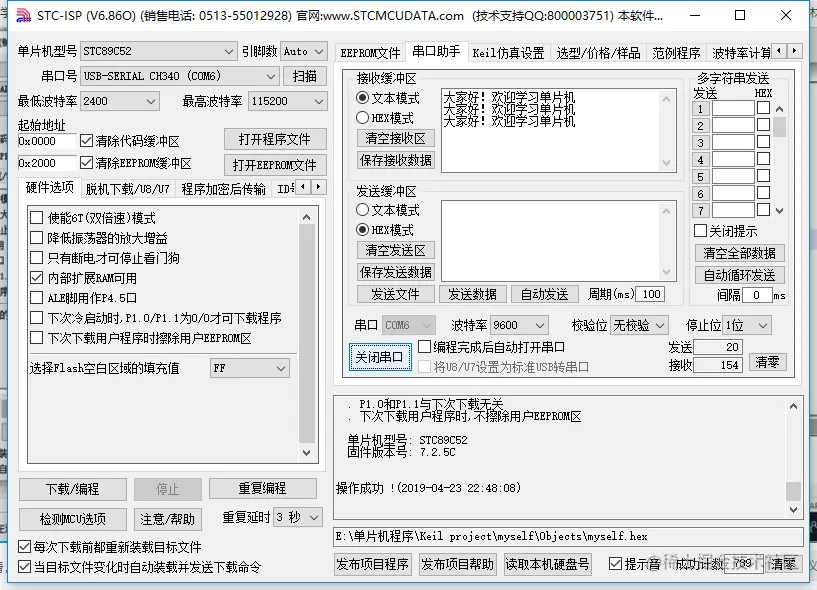
Task: Click 发送数据 button
Action: (x=472, y=294)
